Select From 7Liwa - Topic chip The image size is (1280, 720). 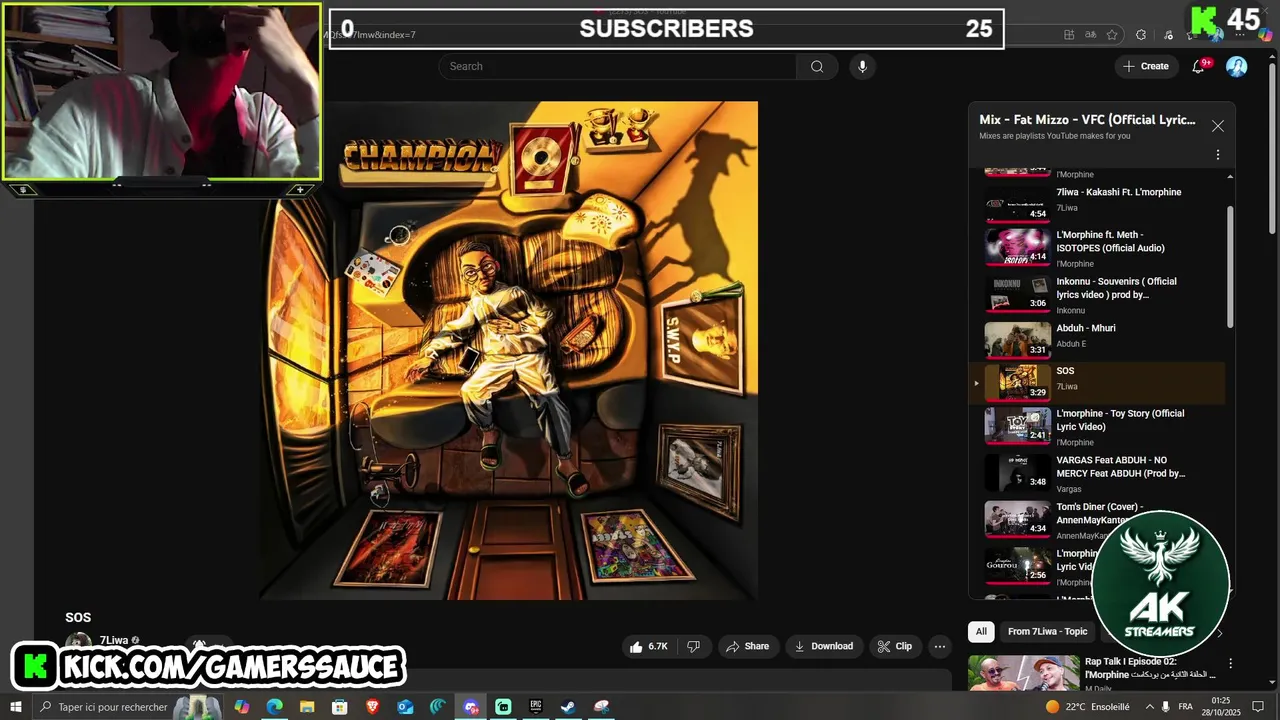point(1047,631)
